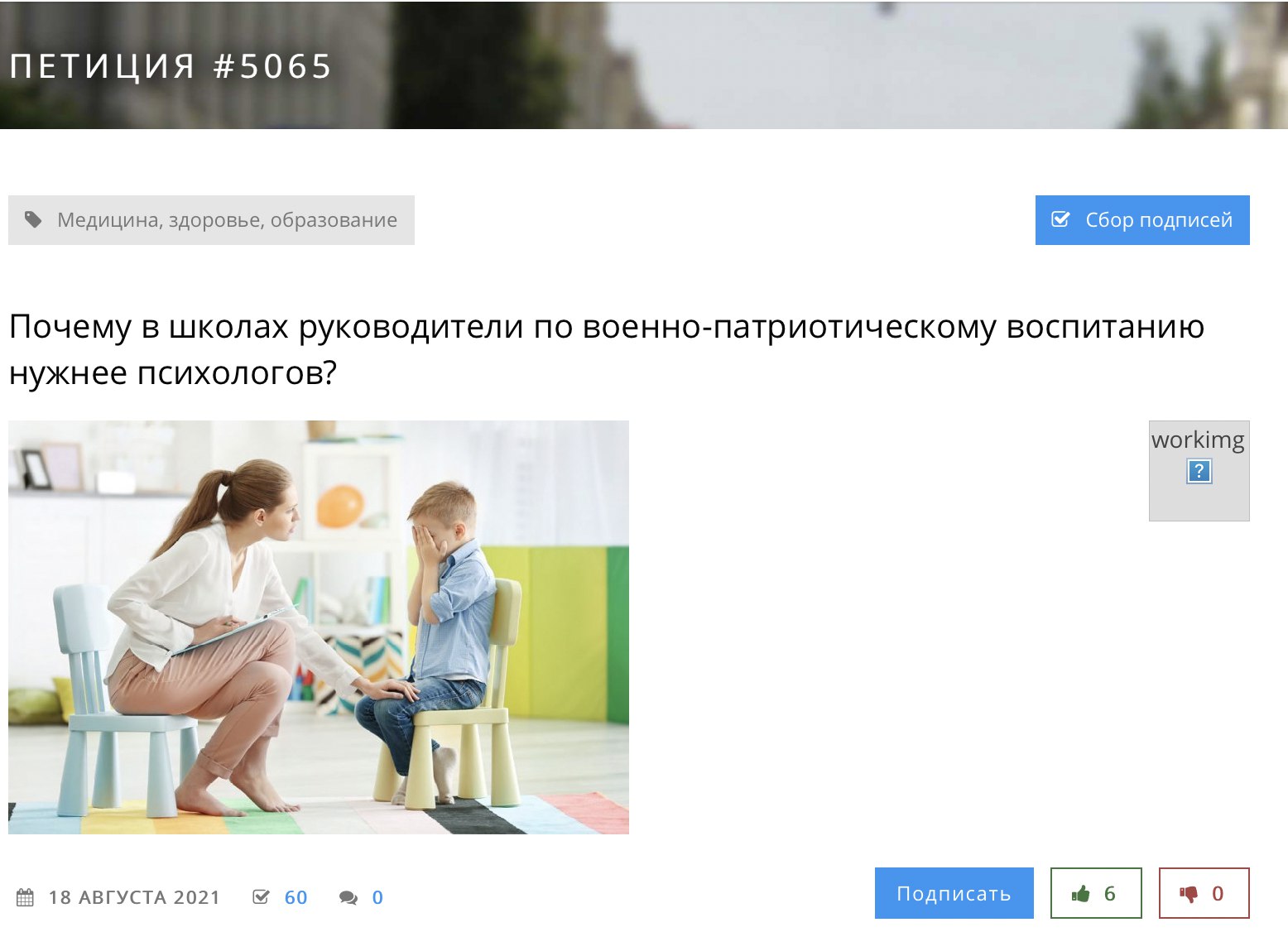Click the workimg question mark placeholder
This screenshot has height=932, width=1288.
point(1199,471)
